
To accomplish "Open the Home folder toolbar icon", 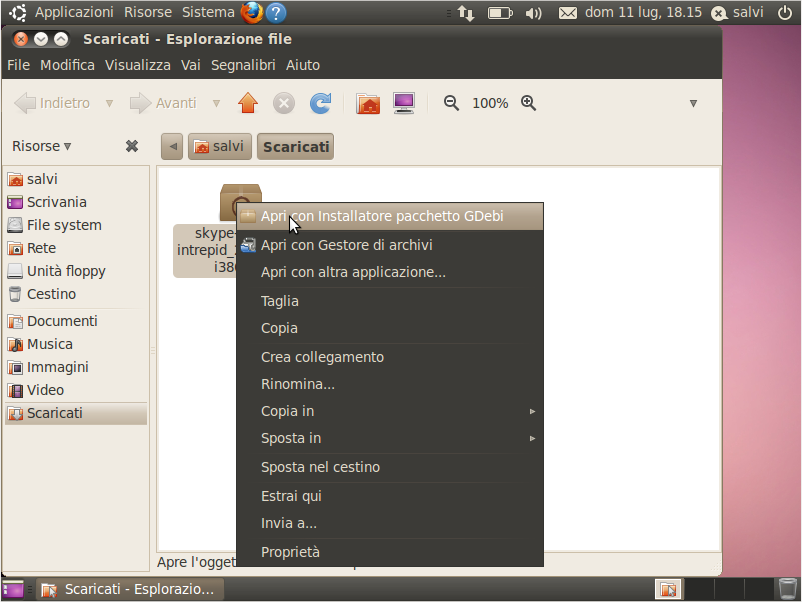I will 368,103.
